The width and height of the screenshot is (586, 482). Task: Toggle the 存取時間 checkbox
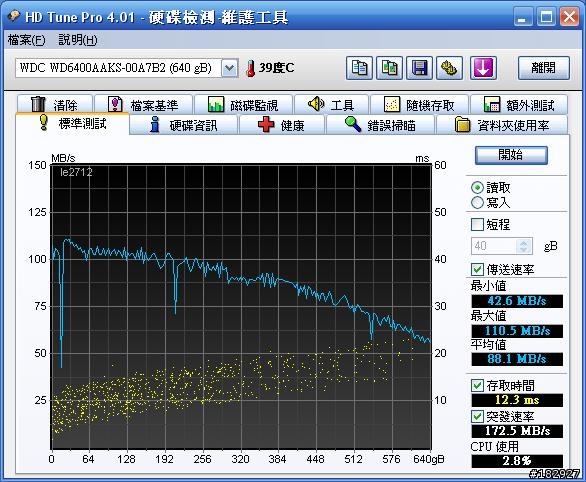477,385
